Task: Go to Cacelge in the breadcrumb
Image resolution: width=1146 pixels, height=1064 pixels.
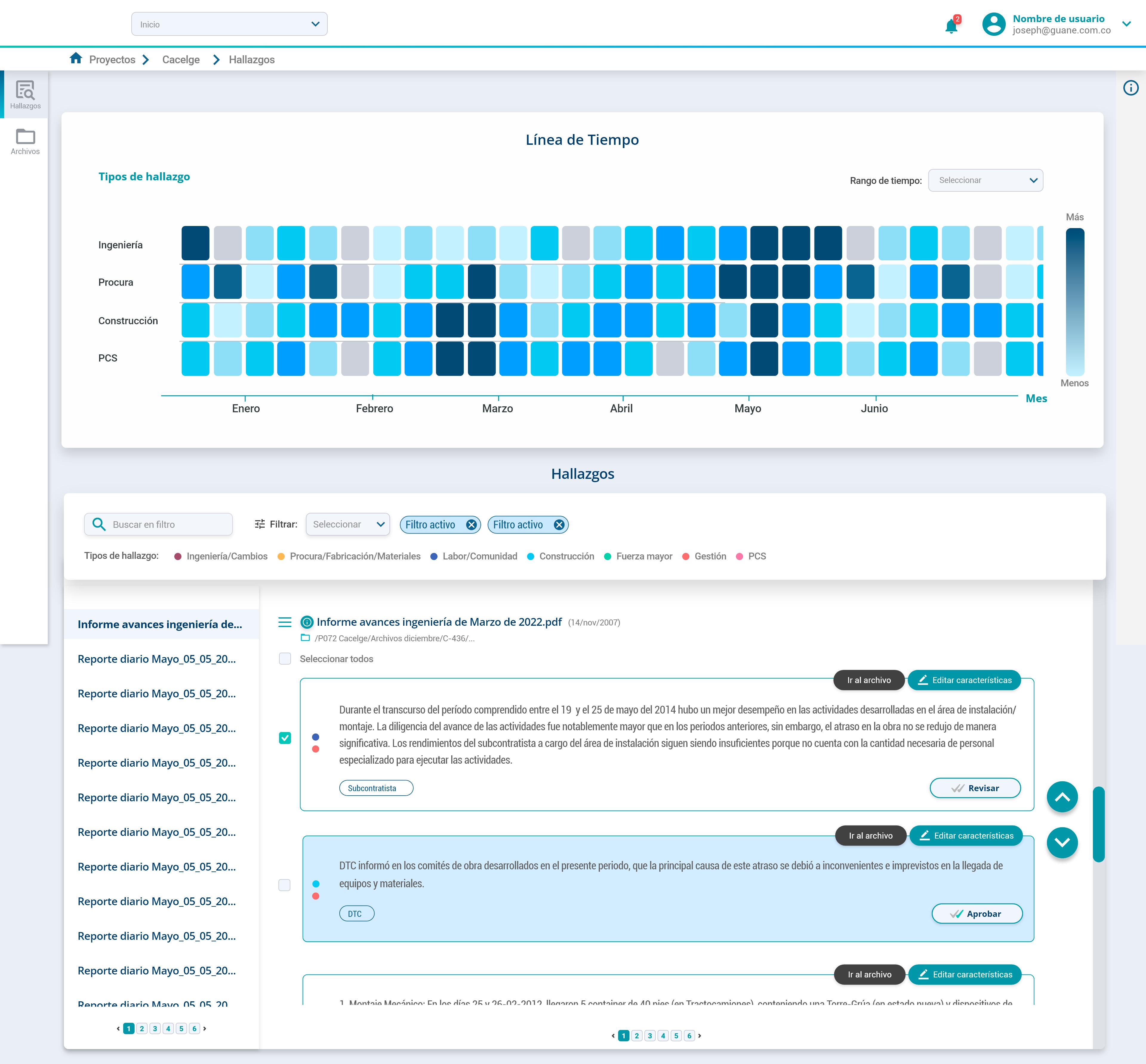Action: click(x=181, y=59)
